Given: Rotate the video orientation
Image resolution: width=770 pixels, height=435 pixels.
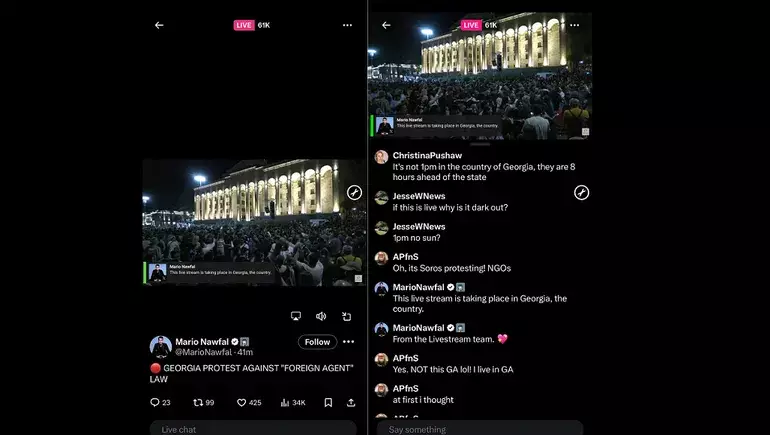Looking at the screenshot, I should pyautogui.click(x=346, y=316).
